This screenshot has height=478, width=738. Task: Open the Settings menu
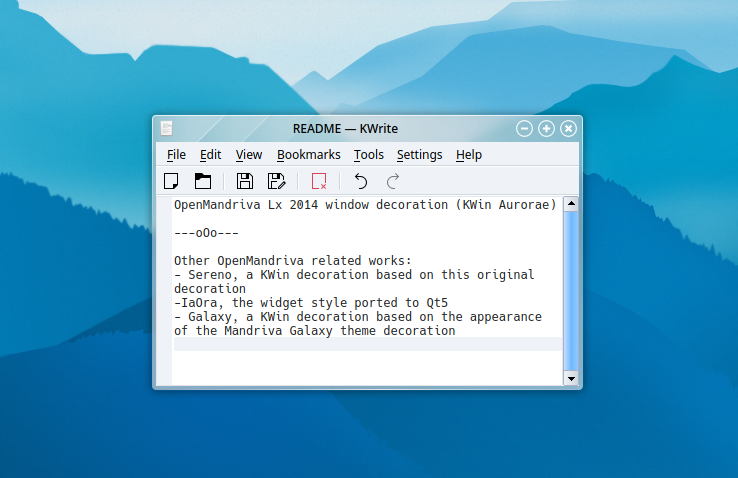click(419, 155)
